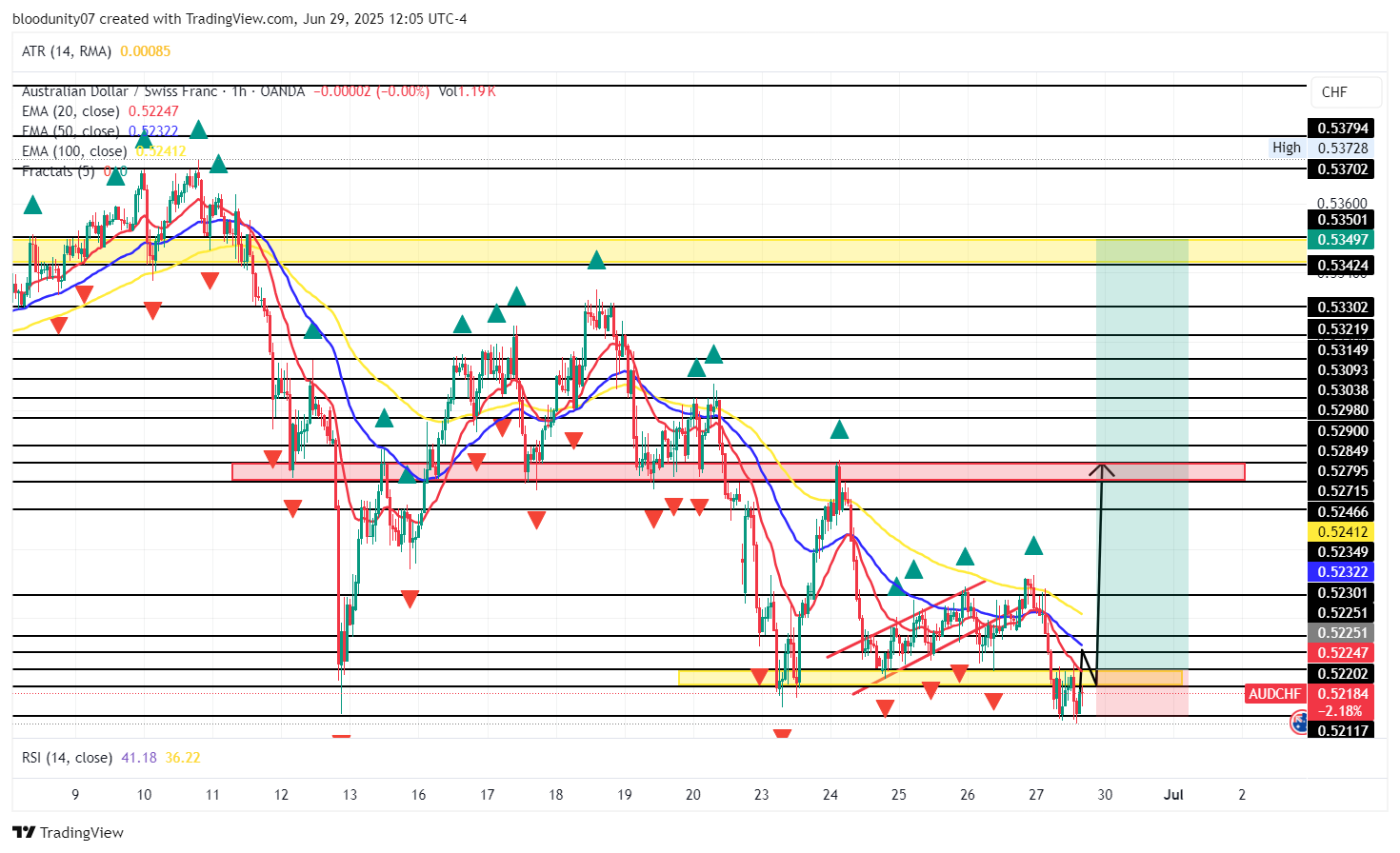The width and height of the screenshot is (1400, 853).
Task: Click the 0.52849 price level label
Action: [x=1343, y=451]
